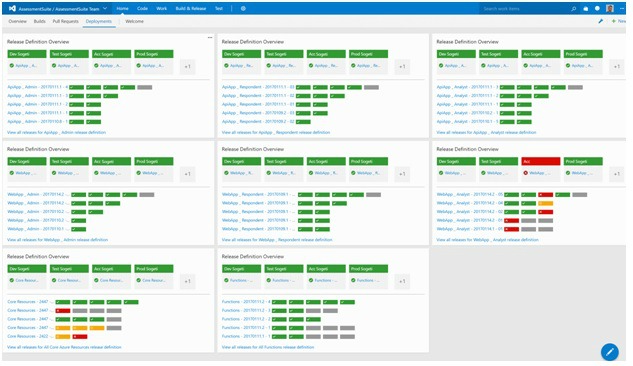This screenshot has height=366, width=633.
Task: Expand +1 environments in Functions widget
Action: (x=402, y=281)
